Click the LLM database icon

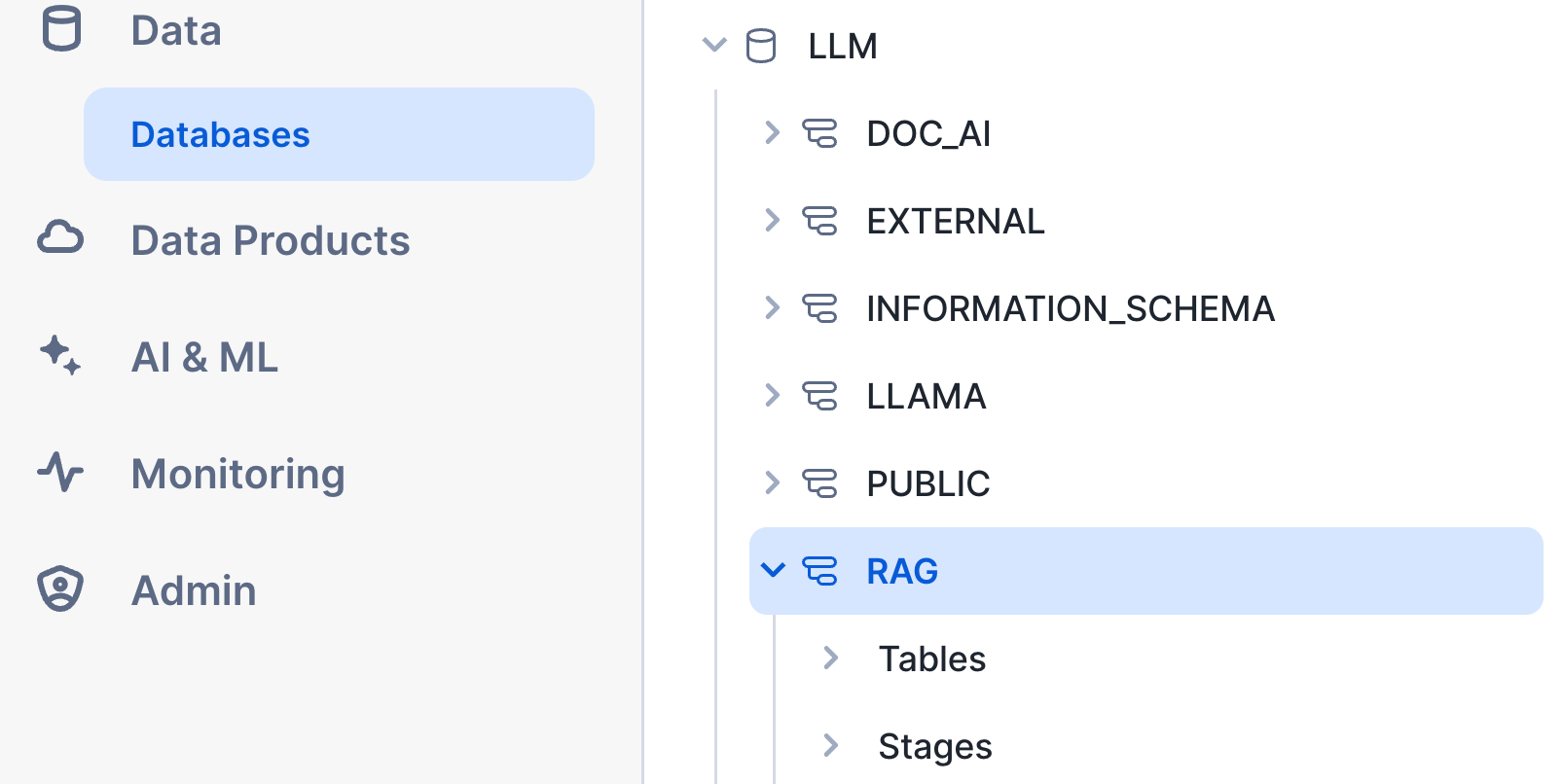(761, 46)
